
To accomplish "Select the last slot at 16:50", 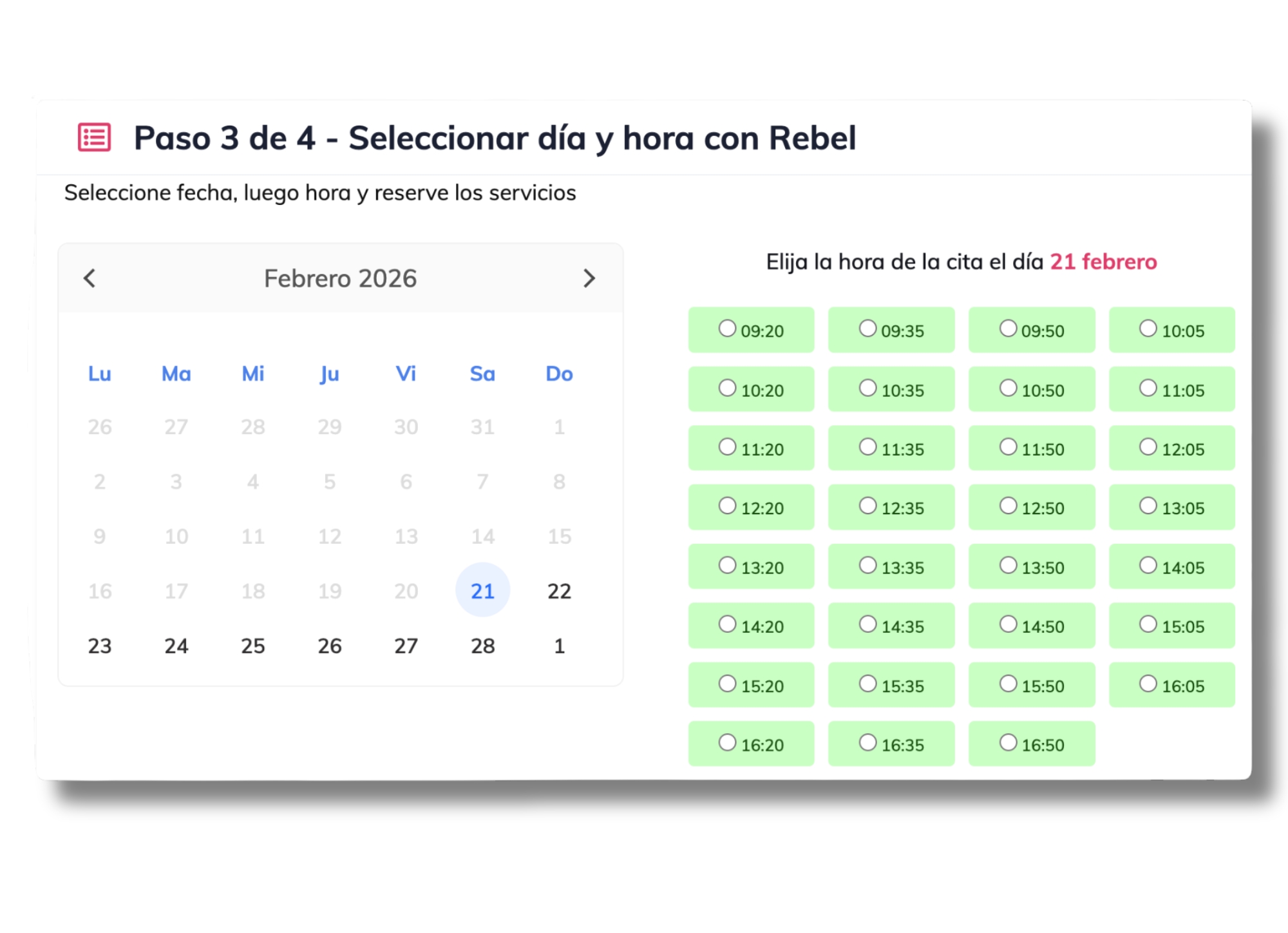I will tap(1031, 744).
